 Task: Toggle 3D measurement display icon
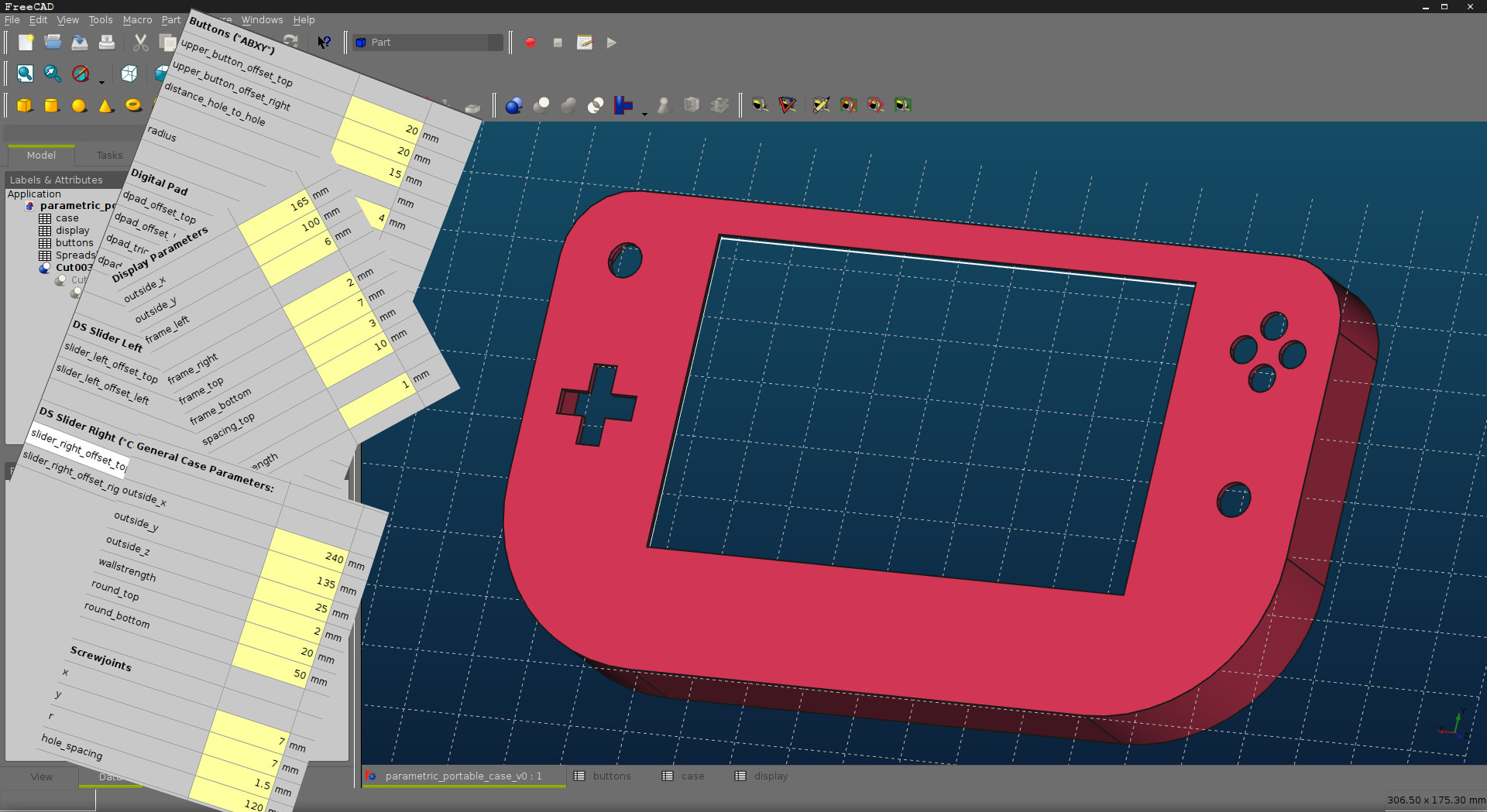(876, 105)
